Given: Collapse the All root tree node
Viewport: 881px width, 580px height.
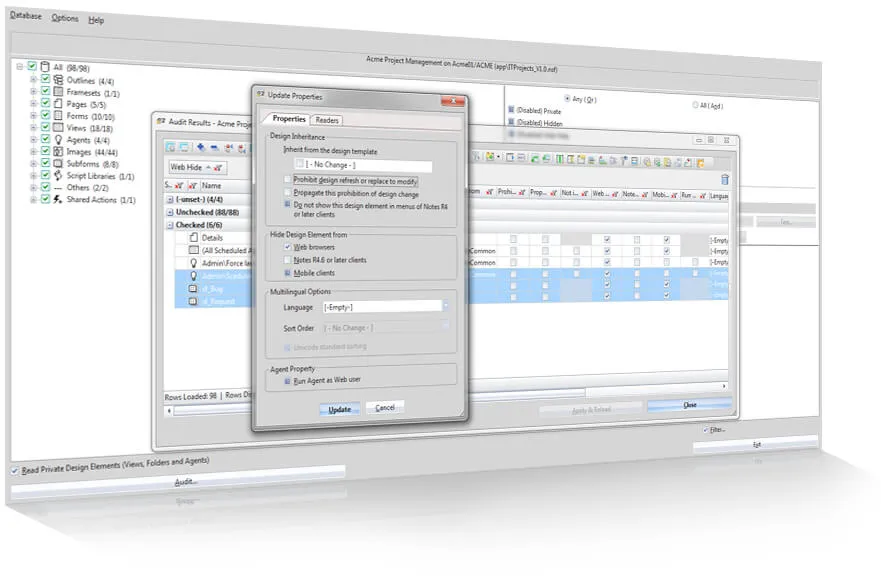Looking at the screenshot, I should point(20,66).
